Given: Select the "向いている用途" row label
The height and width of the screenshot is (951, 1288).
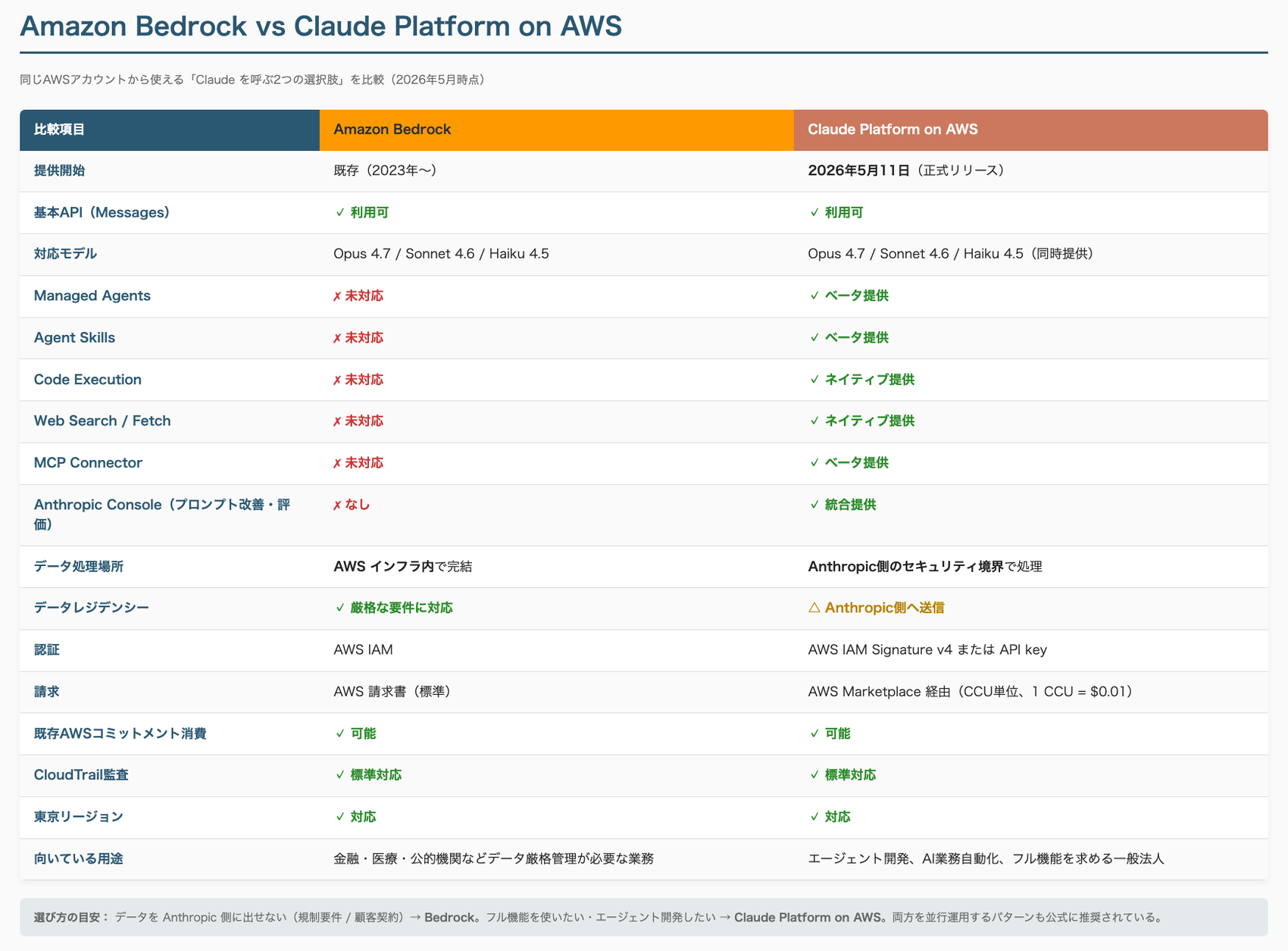Looking at the screenshot, I should click(79, 859).
